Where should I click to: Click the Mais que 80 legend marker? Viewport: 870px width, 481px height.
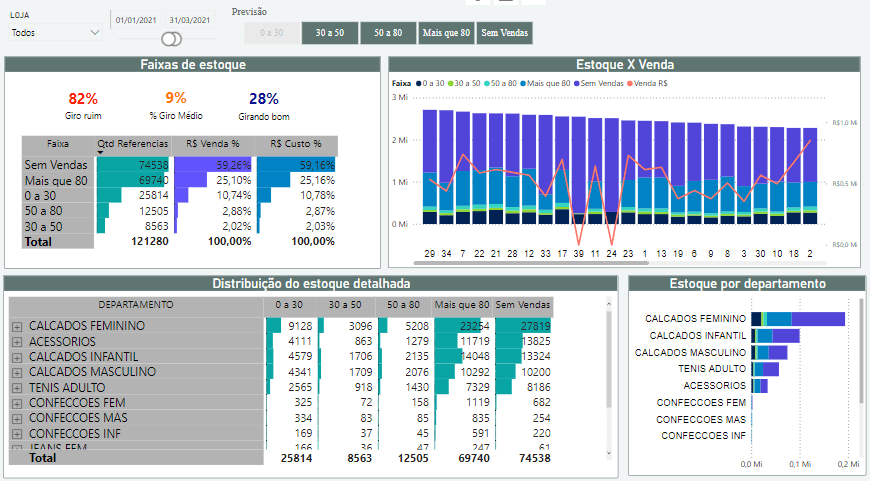pos(523,84)
